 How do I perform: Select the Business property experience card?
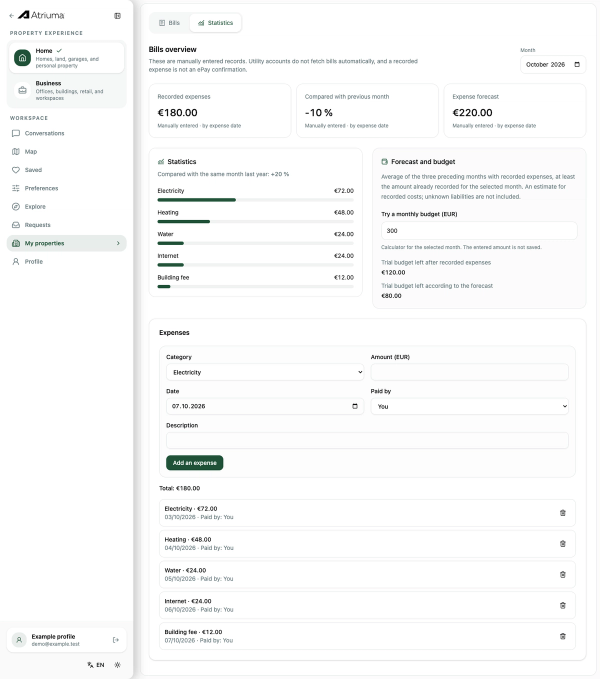[x=67, y=90]
